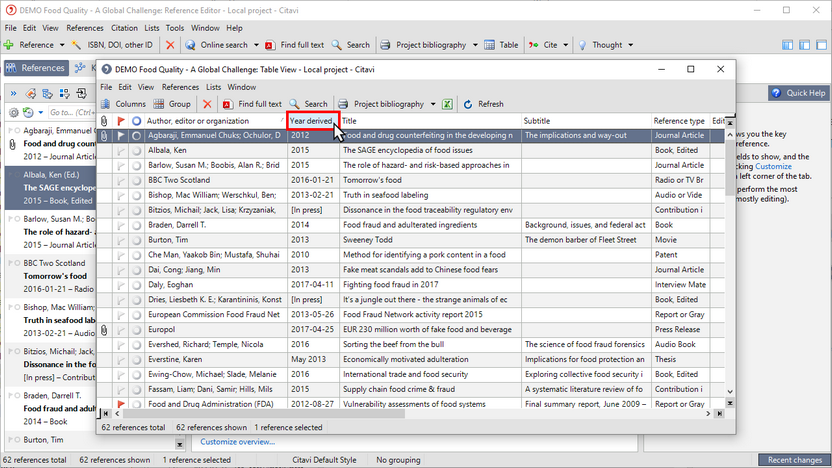This screenshot has height=468, width=832.
Task: Select the three-pane layout icon in Reference Editor toolbar
Action: 787,45
